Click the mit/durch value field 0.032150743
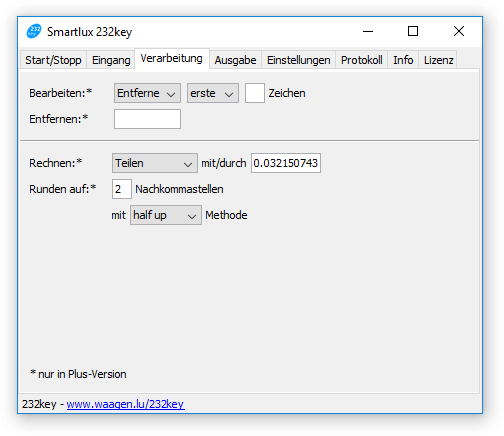 (x=286, y=163)
